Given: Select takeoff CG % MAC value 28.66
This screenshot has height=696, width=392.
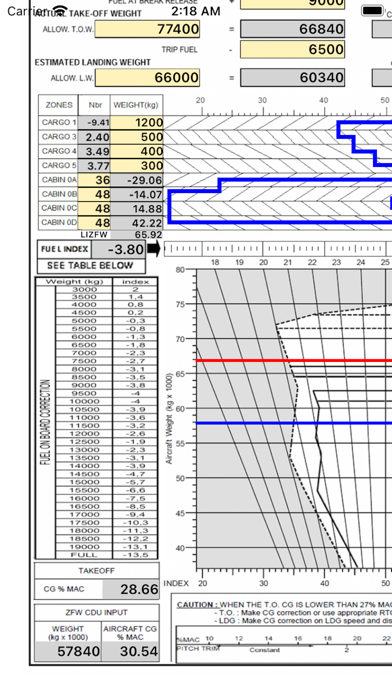Looking at the screenshot, I should 131,589.
